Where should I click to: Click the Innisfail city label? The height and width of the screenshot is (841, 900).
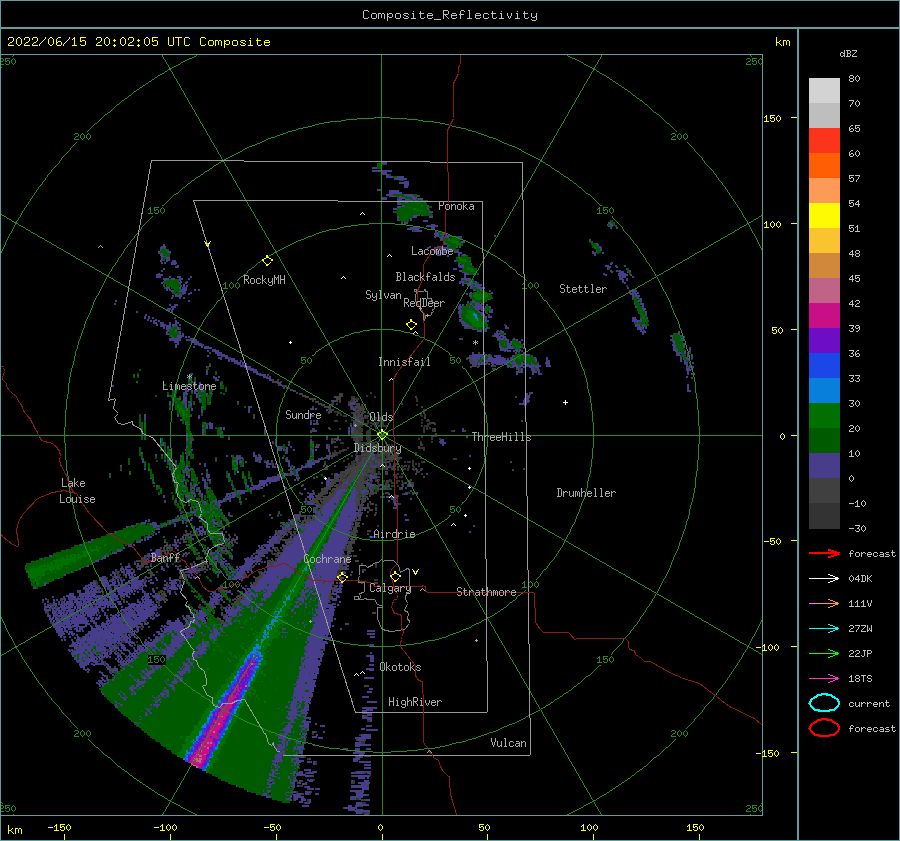(x=404, y=362)
